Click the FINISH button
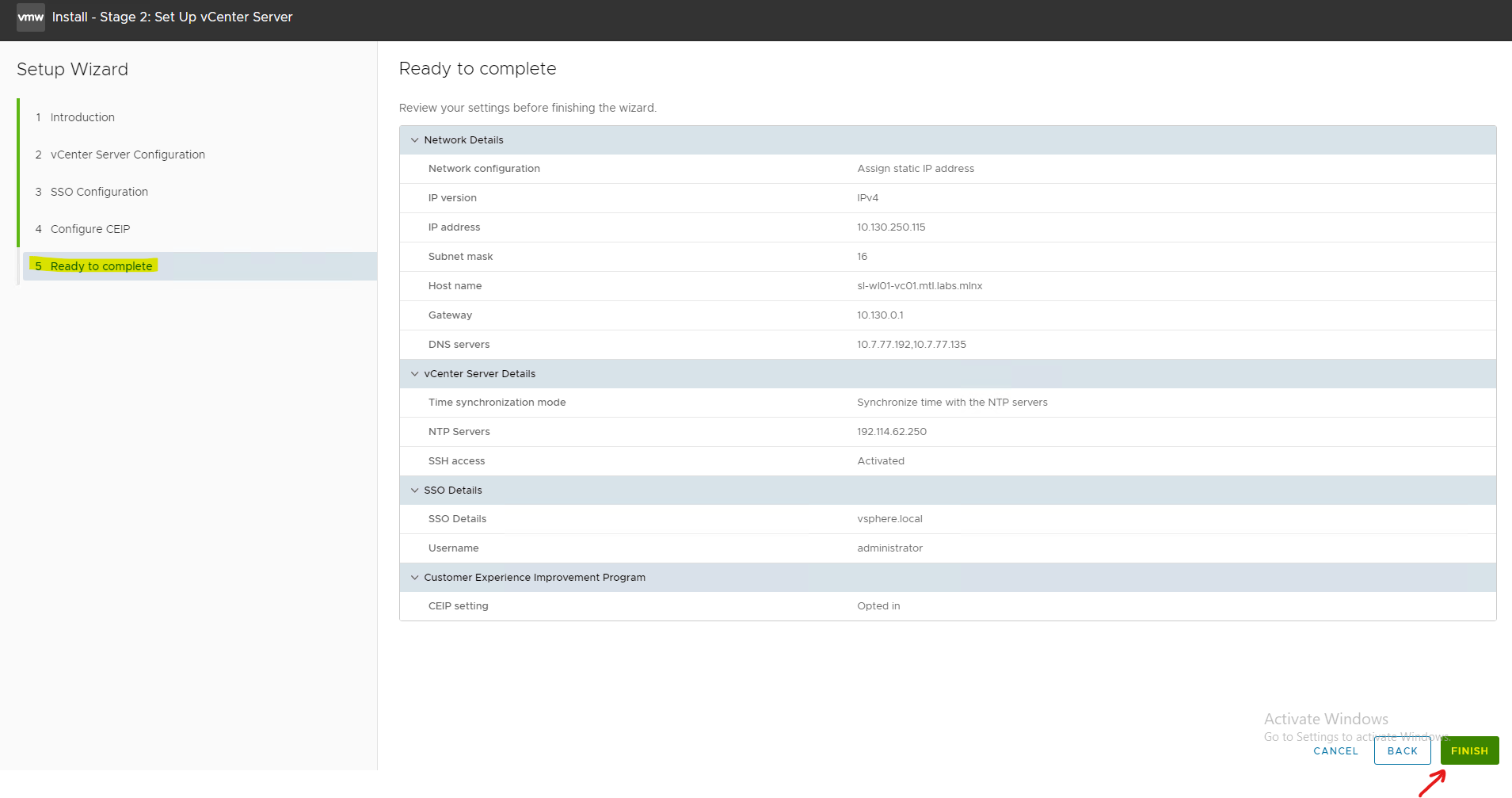The height and width of the screenshot is (798, 1512). tap(1469, 750)
